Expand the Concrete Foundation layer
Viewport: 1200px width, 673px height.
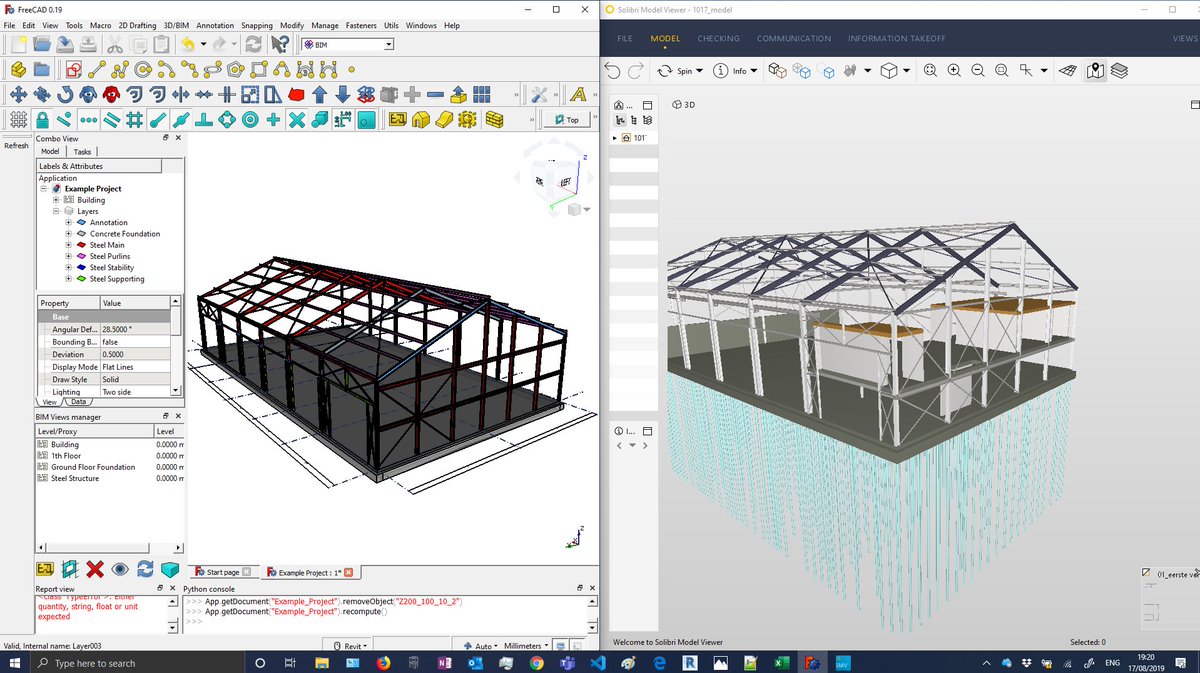pyautogui.click(x=69, y=234)
